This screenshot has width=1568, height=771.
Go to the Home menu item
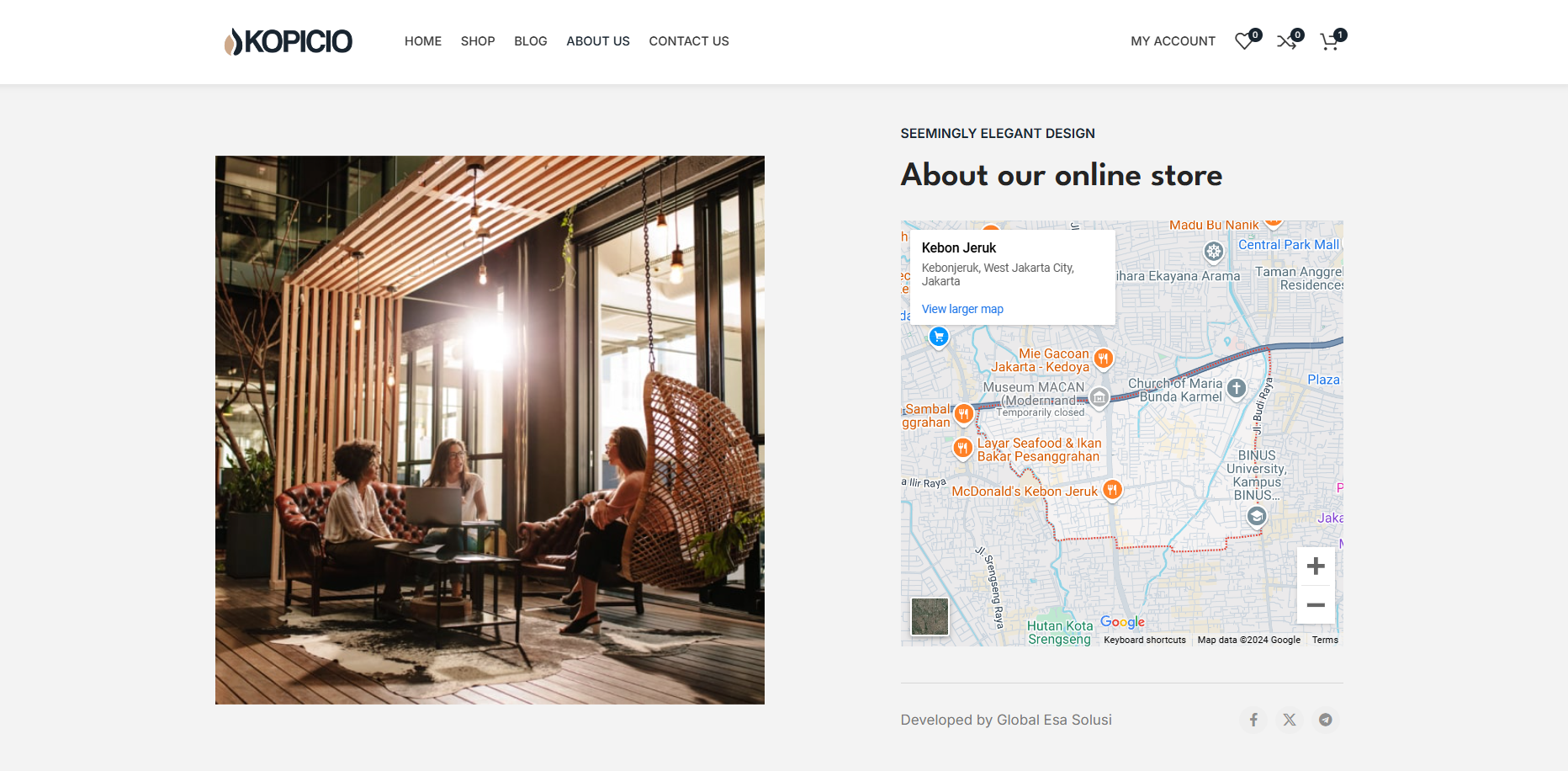pos(423,41)
